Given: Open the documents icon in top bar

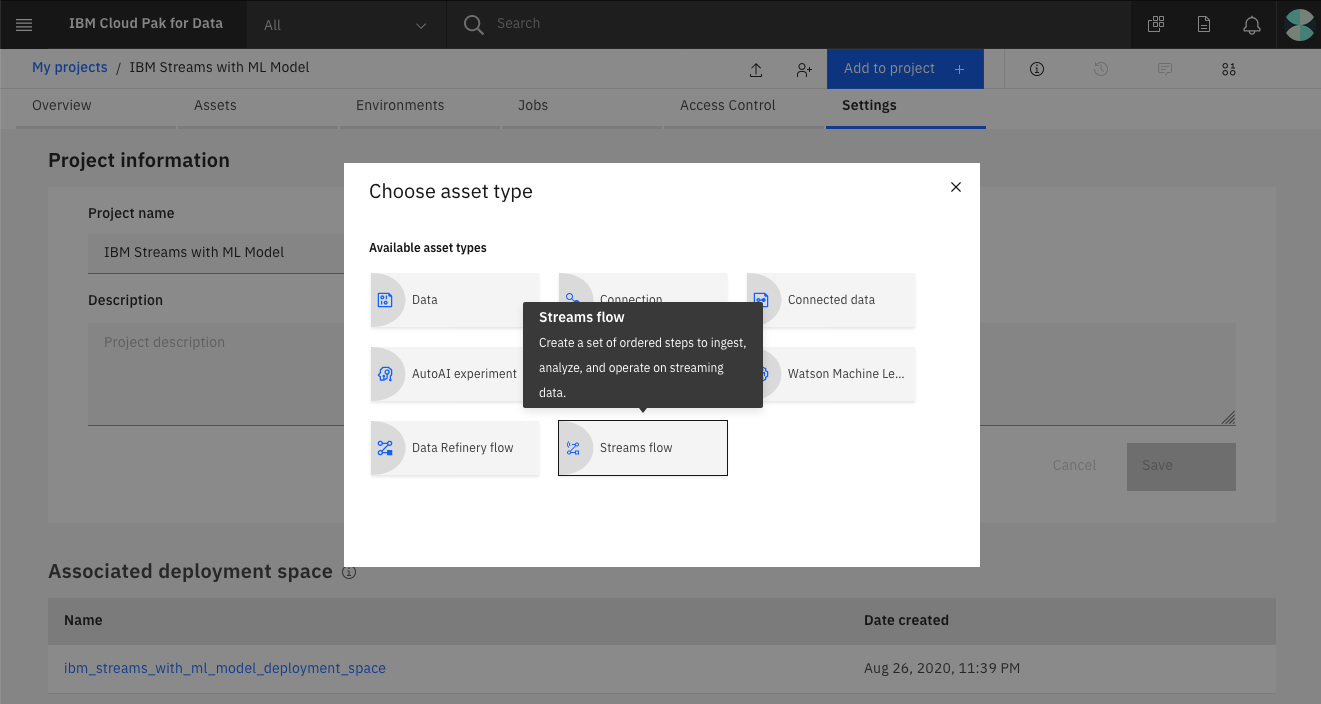Looking at the screenshot, I should [1204, 24].
